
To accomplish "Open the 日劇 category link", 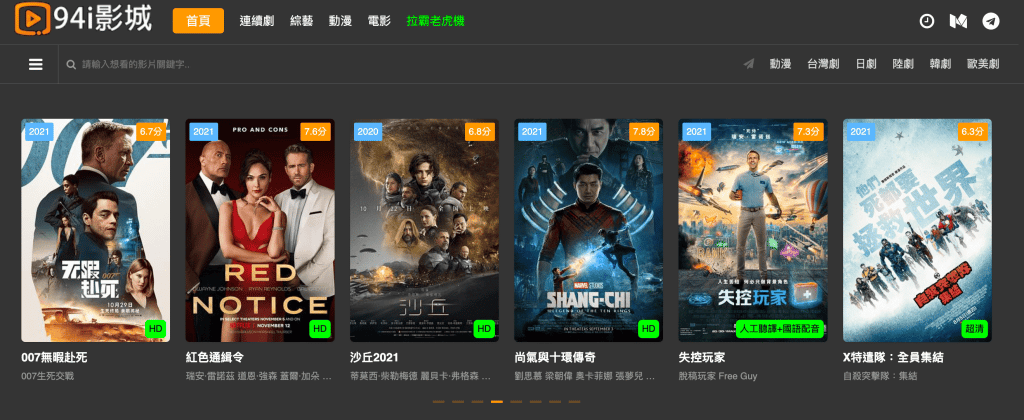I will coord(866,64).
